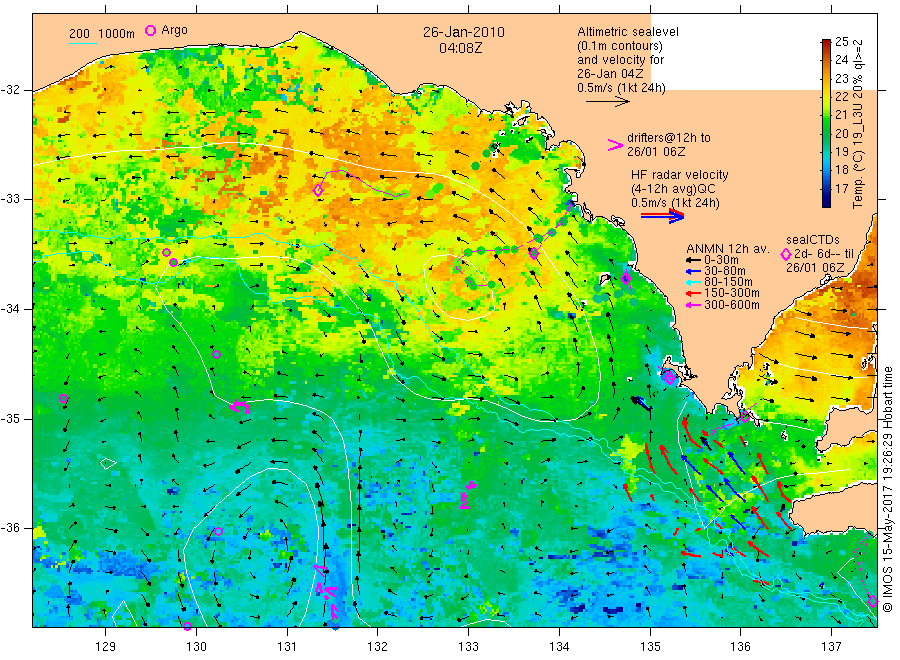
Task: Click longitude label 129 on the bottom axis
Action: tap(106, 647)
